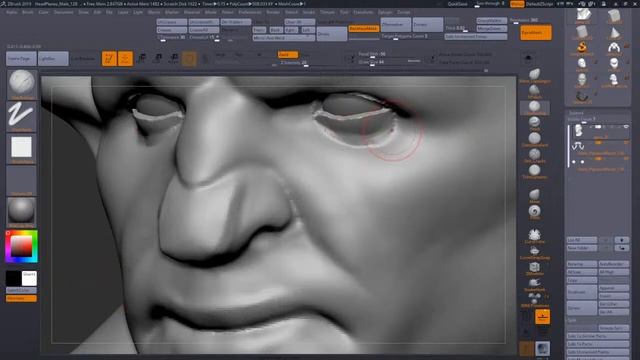The height and width of the screenshot is (360, 640).
Task: Click the Append subtool button
Action: [x=614, y=288]
